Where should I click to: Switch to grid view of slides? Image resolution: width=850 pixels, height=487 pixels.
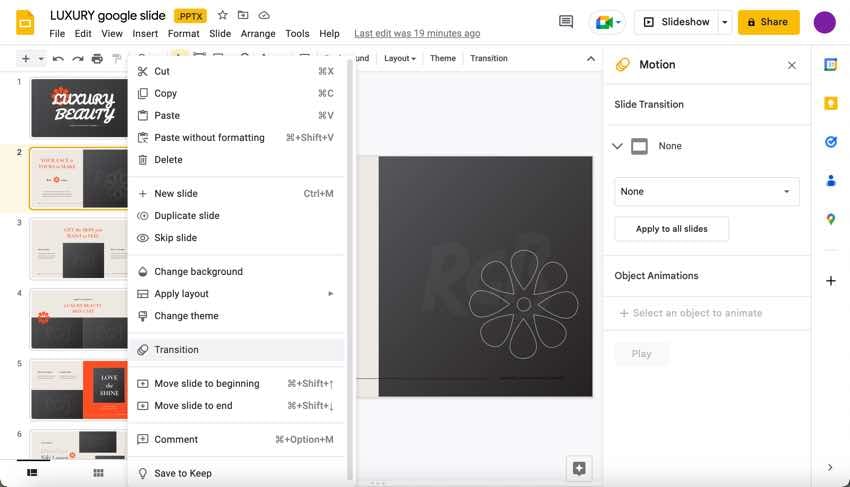[x=98, y=472]
